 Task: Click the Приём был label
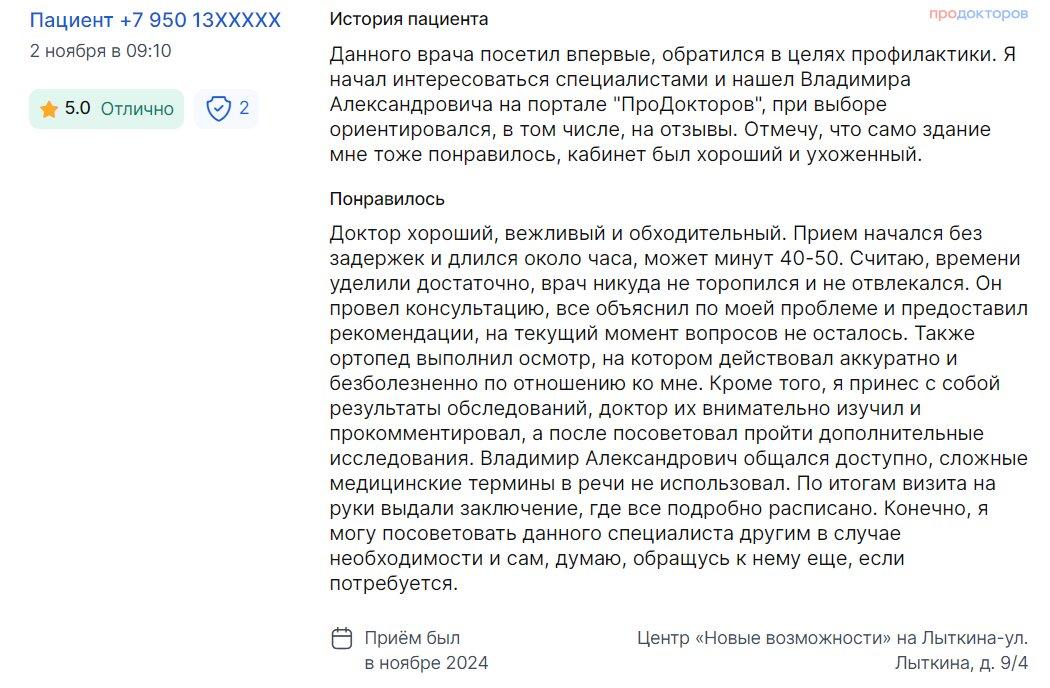coord(412,638)
